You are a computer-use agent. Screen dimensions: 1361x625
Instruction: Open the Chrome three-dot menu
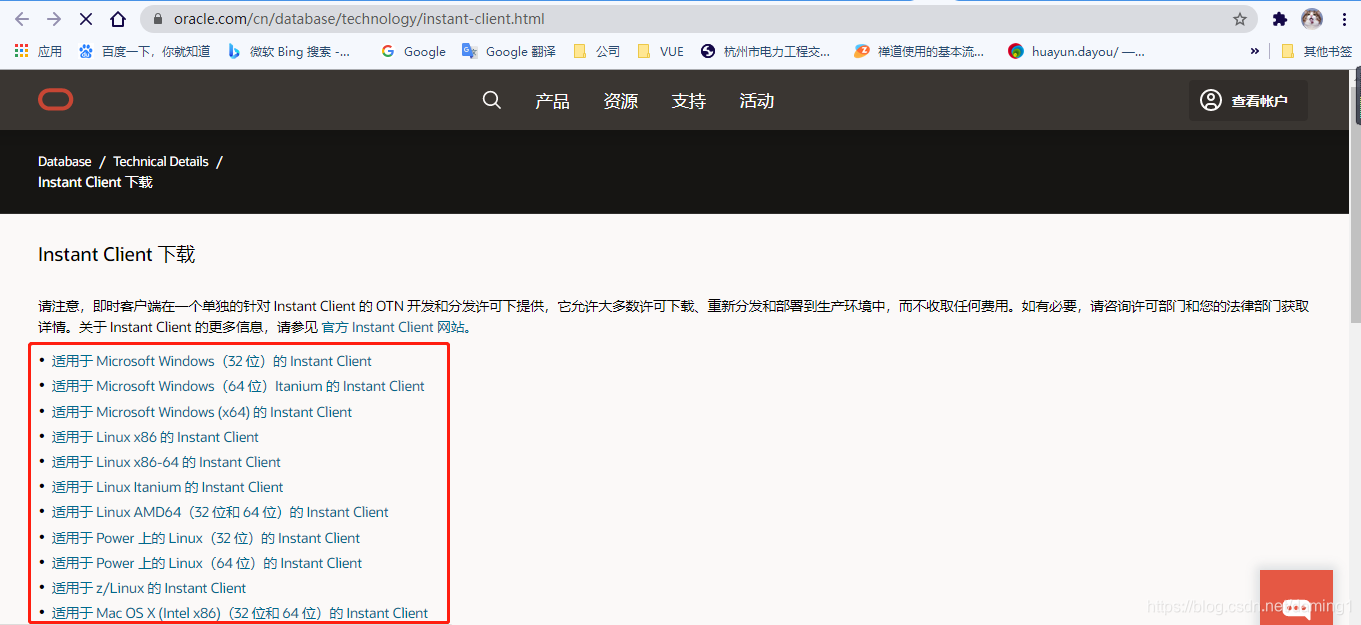pyautogui.click(x=1344, y=19)
